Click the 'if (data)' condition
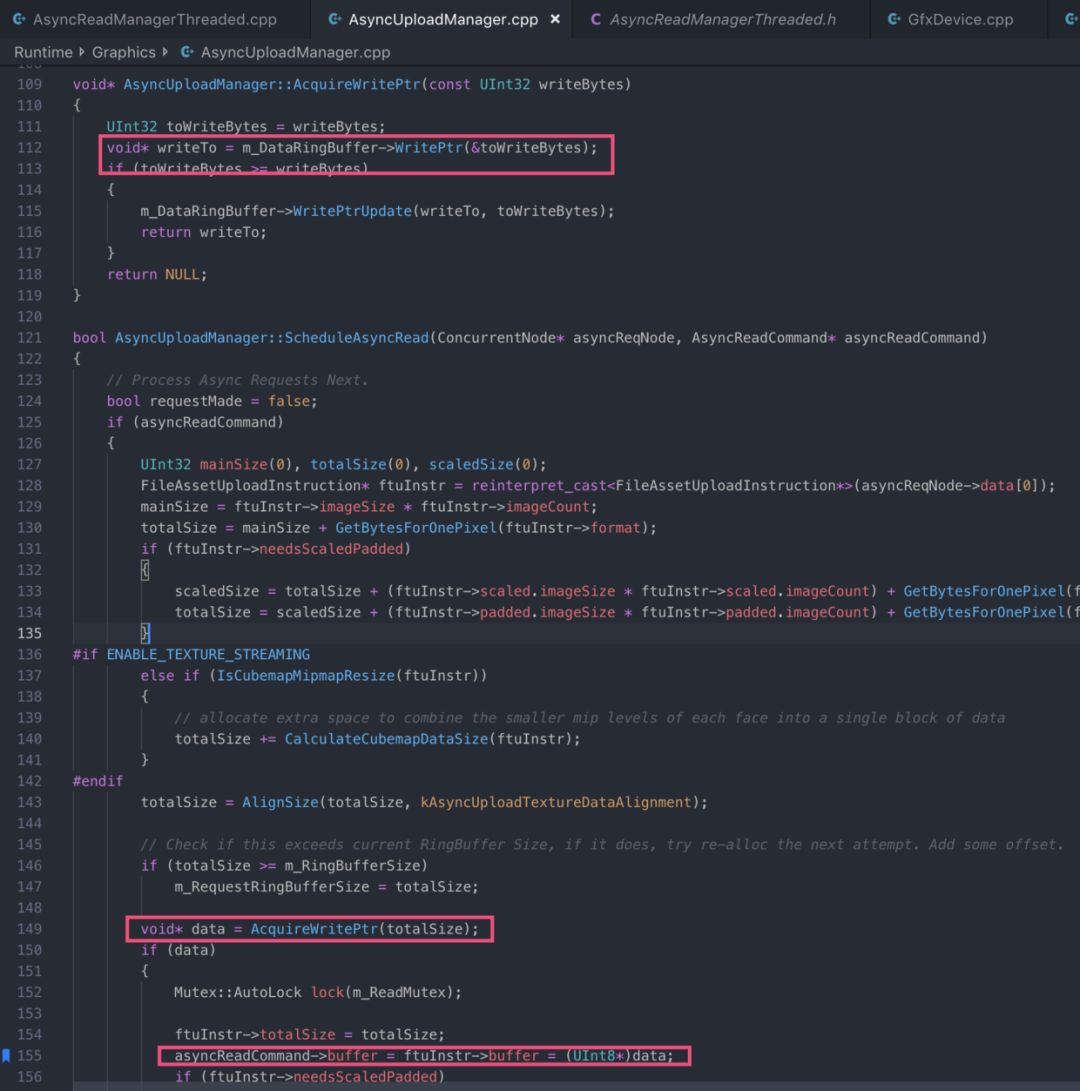This screenshot has height=1091, width=1080. click(178, 950)
